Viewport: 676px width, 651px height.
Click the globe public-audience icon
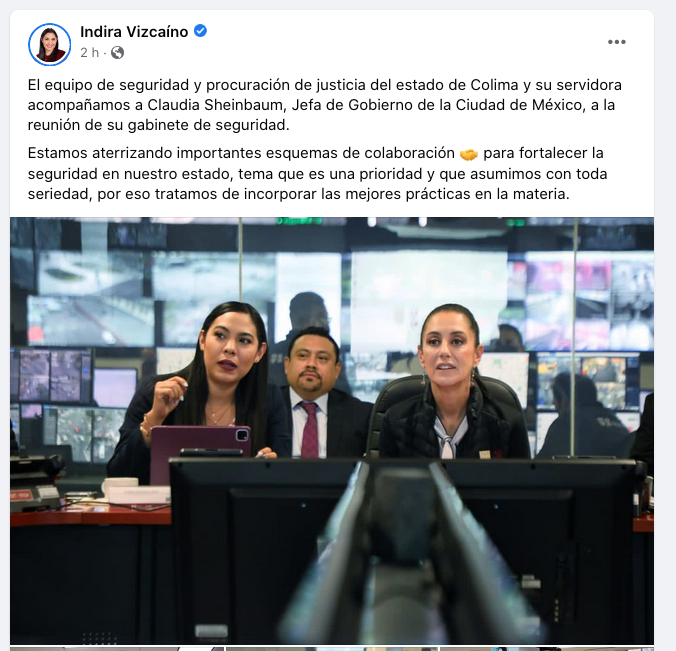(x=117, y=53)
